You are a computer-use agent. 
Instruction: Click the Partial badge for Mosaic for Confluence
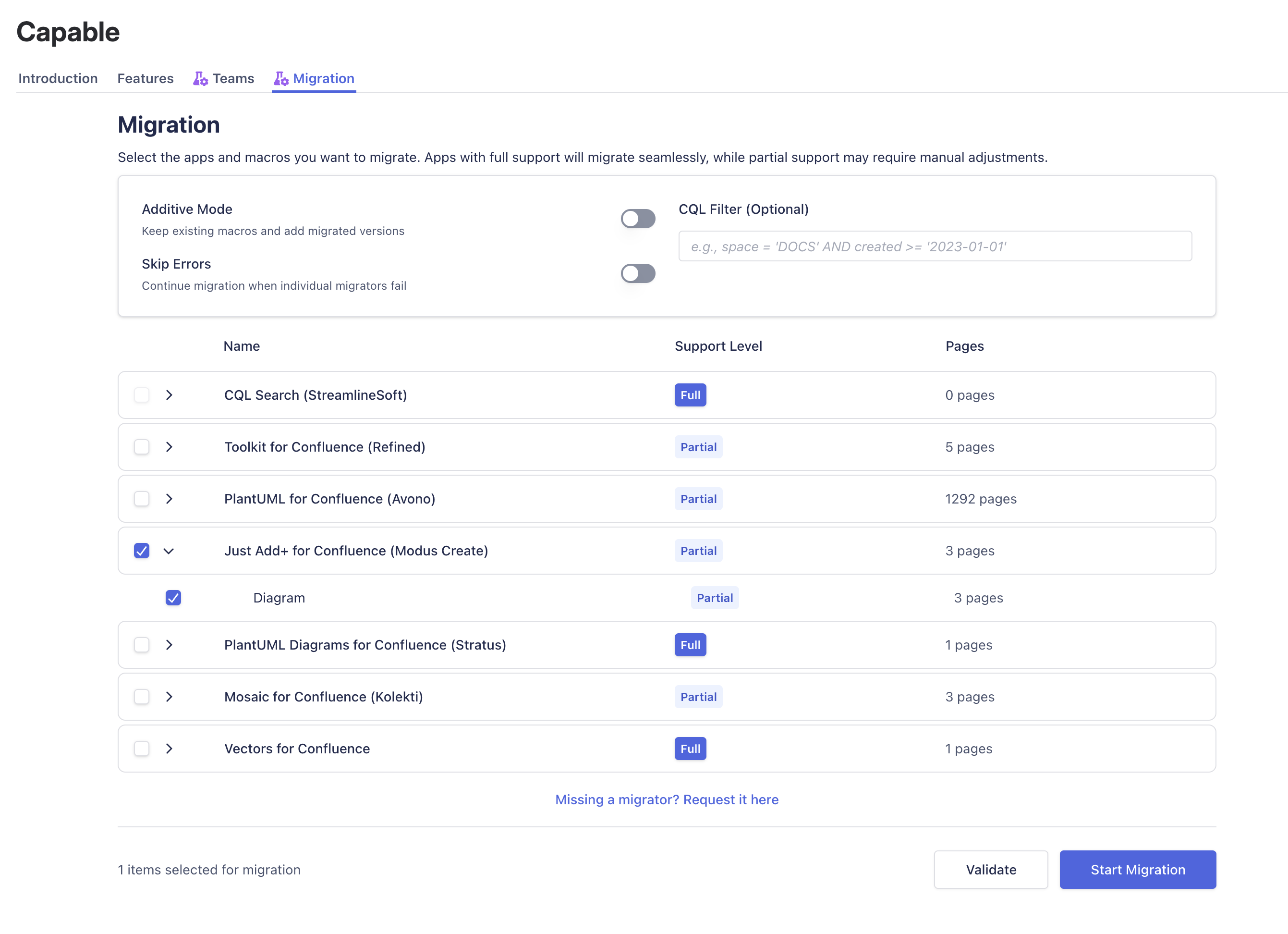[698, 697]
